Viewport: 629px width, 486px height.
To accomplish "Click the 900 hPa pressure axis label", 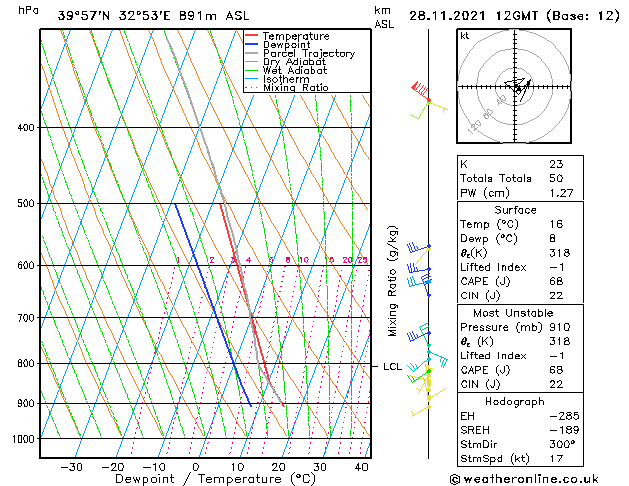I will [x=26, y=403].
